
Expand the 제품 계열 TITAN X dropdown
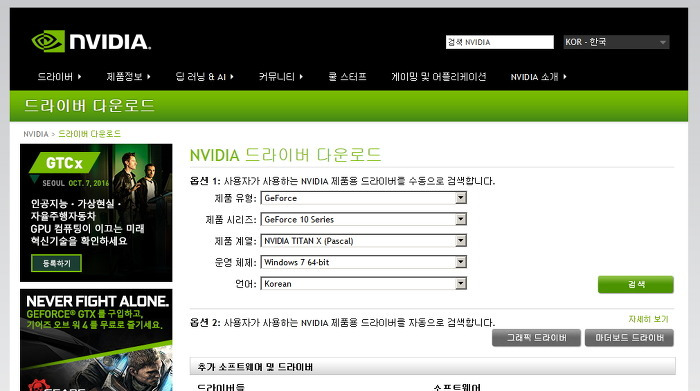click(x=363, y=241)
